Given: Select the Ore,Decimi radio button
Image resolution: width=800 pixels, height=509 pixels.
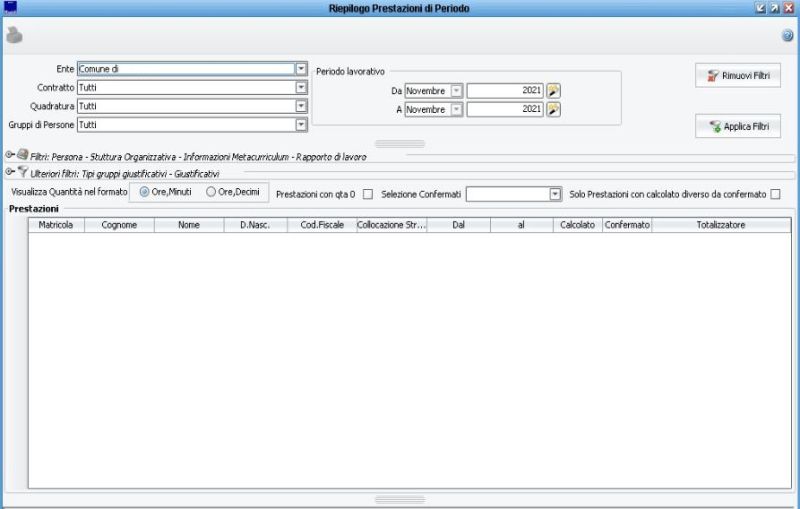Looking at the screenshot, I should tap(211, 191).
